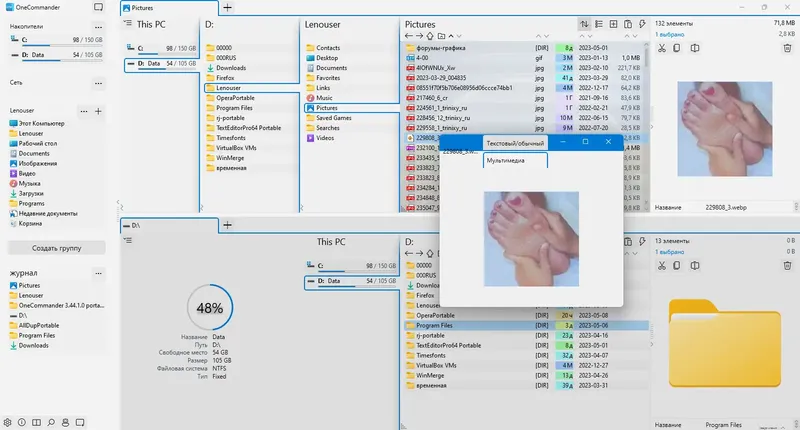Click image thumbnail in top preview panel
Viewport: 800px width, 430px height.
click(x=724, y=129)
